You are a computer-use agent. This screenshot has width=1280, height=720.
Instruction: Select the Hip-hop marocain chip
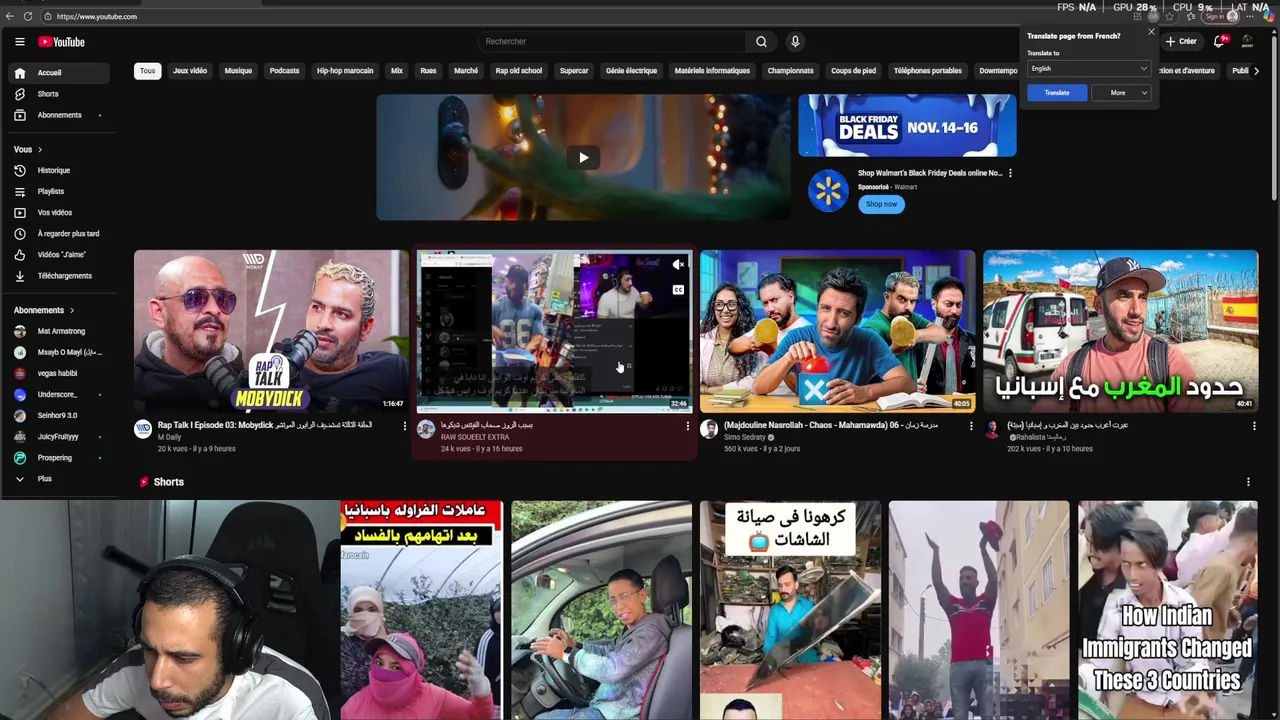pos(345,71)
